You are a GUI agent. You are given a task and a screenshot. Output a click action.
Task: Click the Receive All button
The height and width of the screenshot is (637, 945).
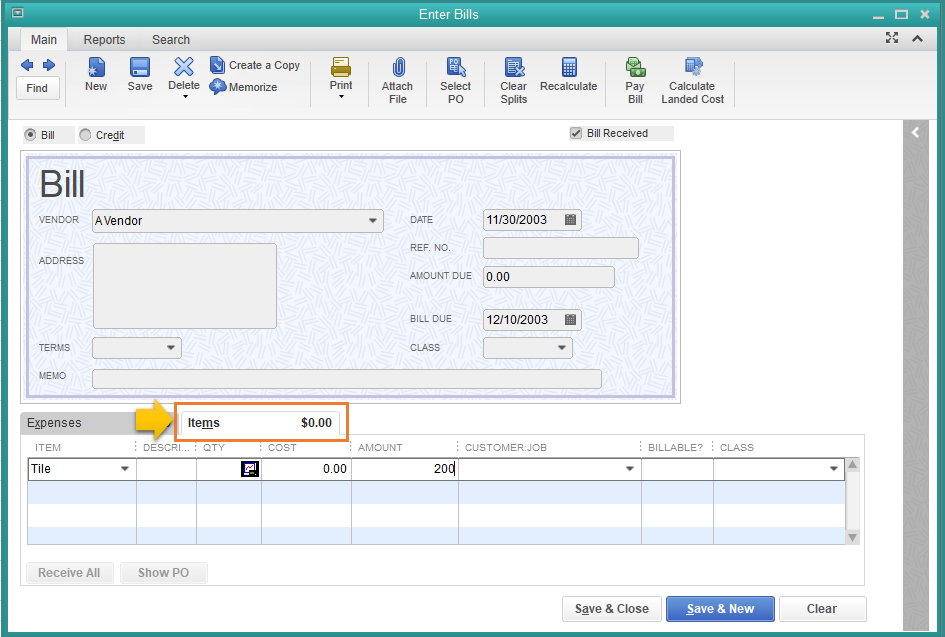tap(69, 573)
